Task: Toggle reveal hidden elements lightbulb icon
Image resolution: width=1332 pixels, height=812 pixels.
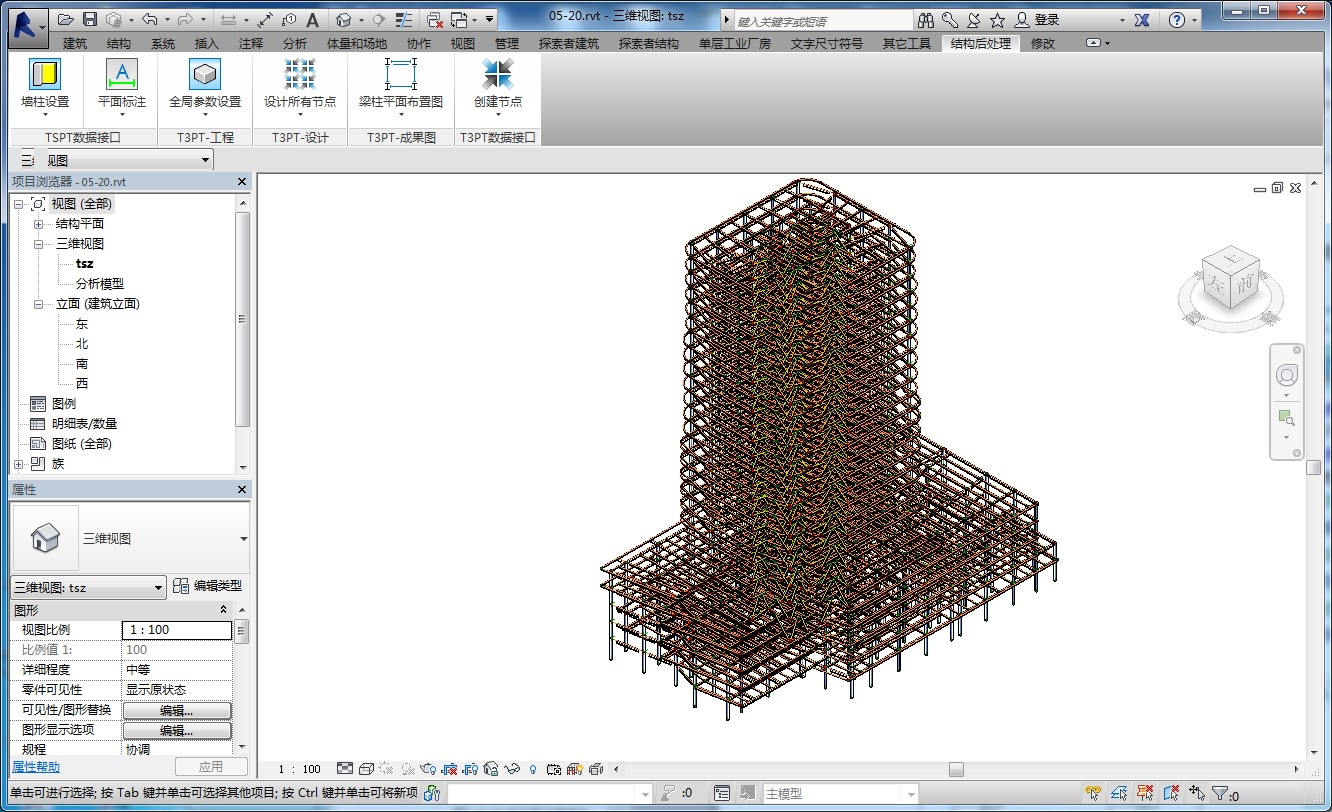Action: pos(532,769)
